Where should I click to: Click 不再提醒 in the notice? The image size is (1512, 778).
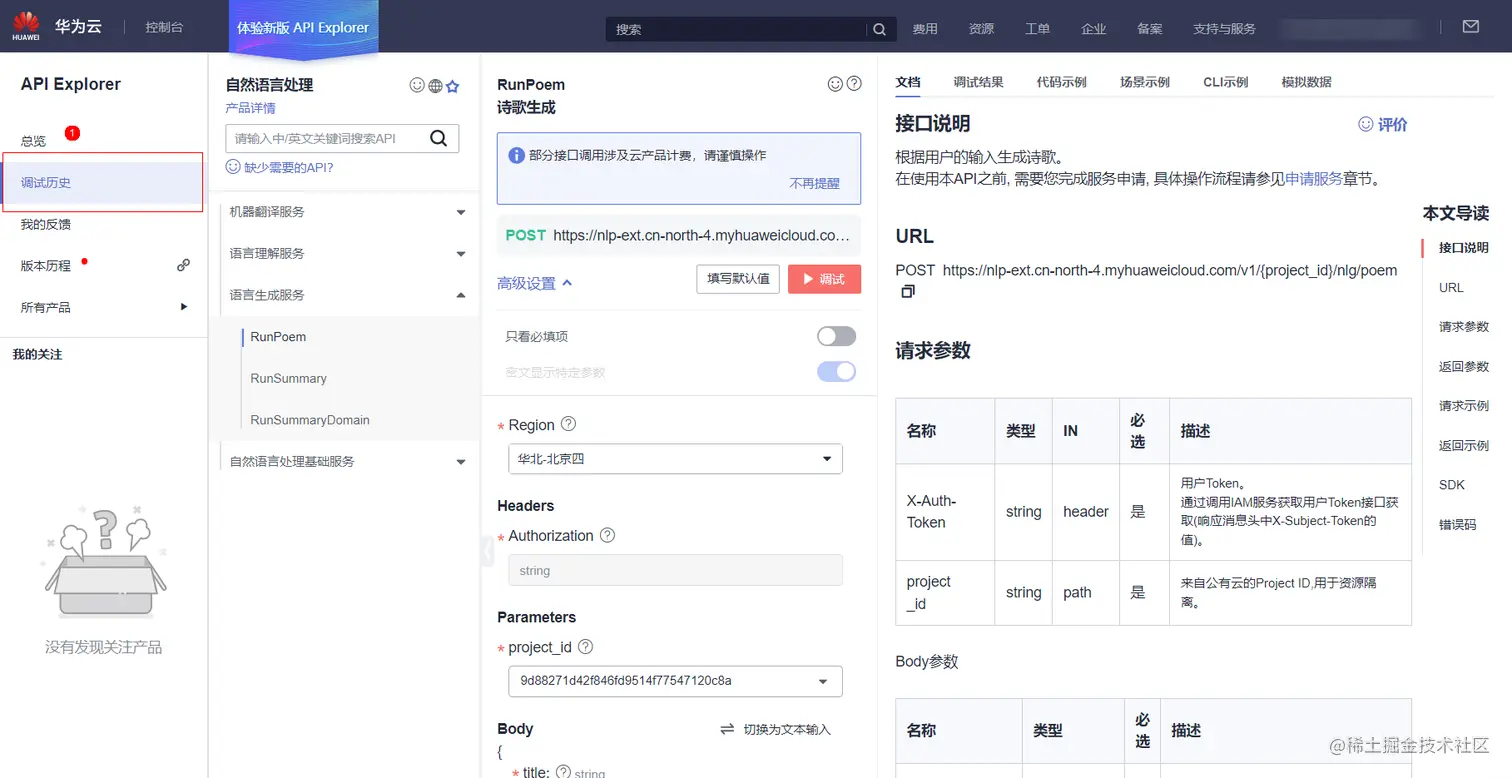(x=814, y=184)
